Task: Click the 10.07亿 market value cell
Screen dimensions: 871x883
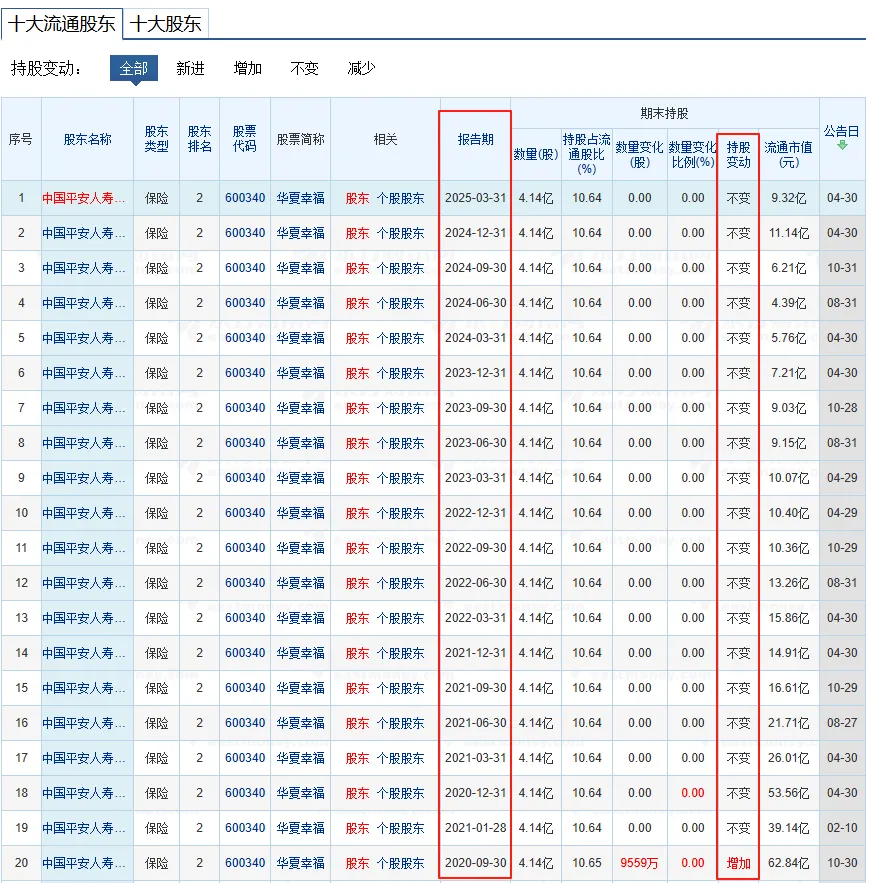Action: 789,478
